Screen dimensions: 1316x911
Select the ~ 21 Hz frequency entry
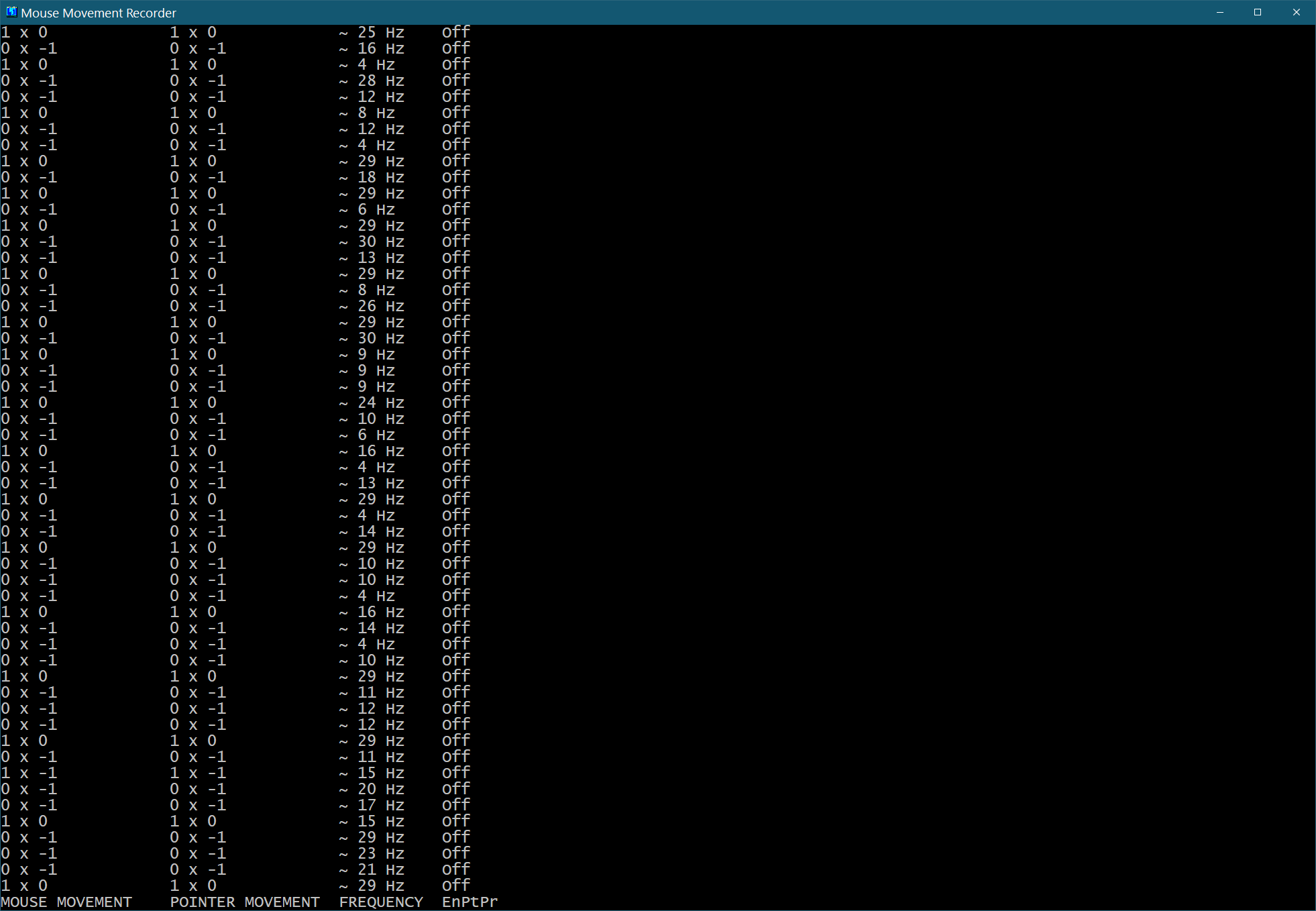[x=372, y=869]
